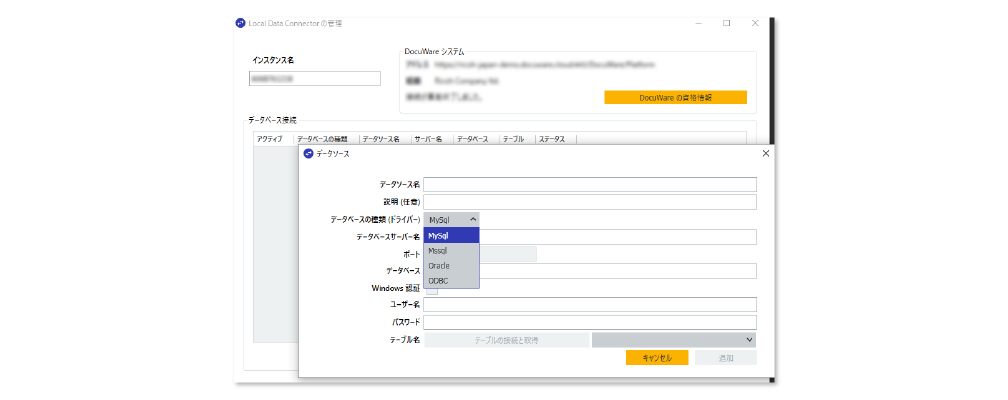Image resolution: width=1008 pixels, height=400 pixels.
Task: Select ODBC driver option
Action: point(452,281)
